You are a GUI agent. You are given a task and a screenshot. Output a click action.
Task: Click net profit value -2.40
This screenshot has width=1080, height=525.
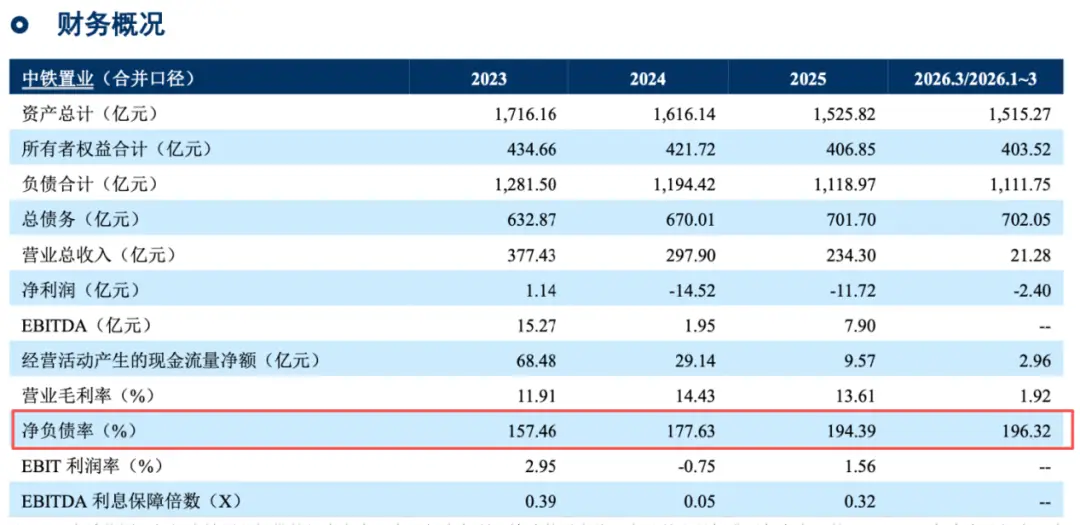(x=1033, y=291)
